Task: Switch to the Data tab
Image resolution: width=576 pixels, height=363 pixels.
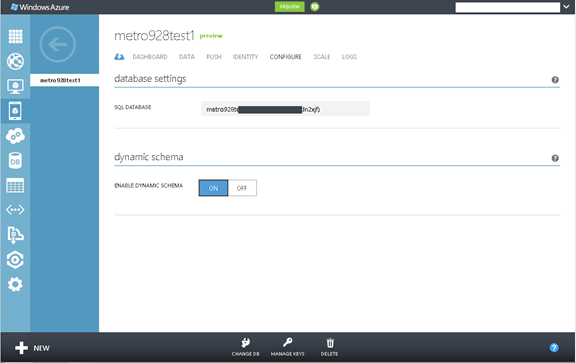Action: tap(187, 57)
